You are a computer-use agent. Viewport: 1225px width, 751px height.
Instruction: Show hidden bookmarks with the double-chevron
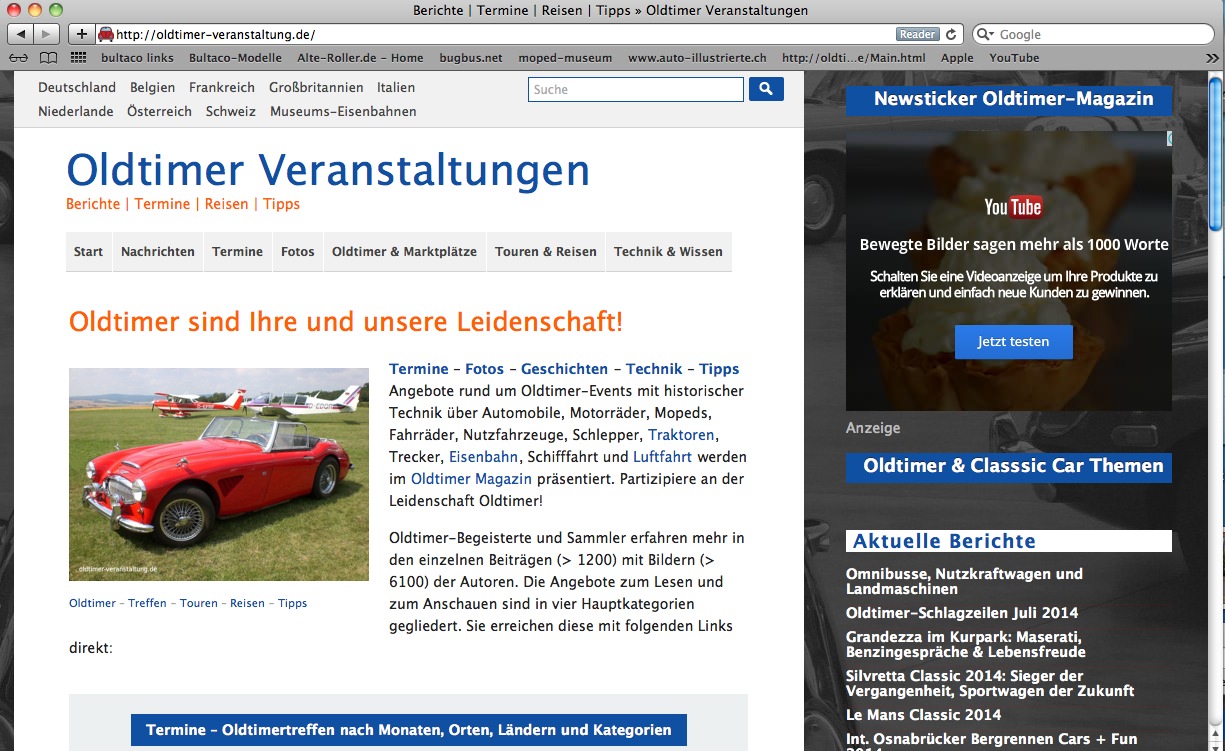(1212, 58)
